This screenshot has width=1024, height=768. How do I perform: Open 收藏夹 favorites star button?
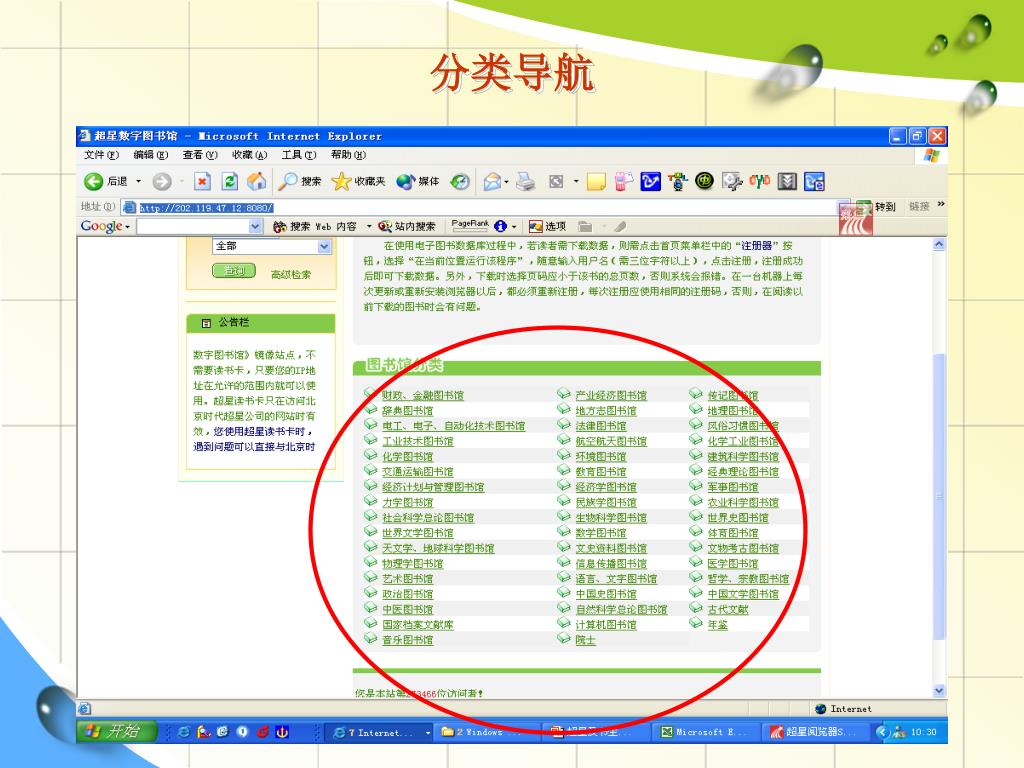(359, 182)
